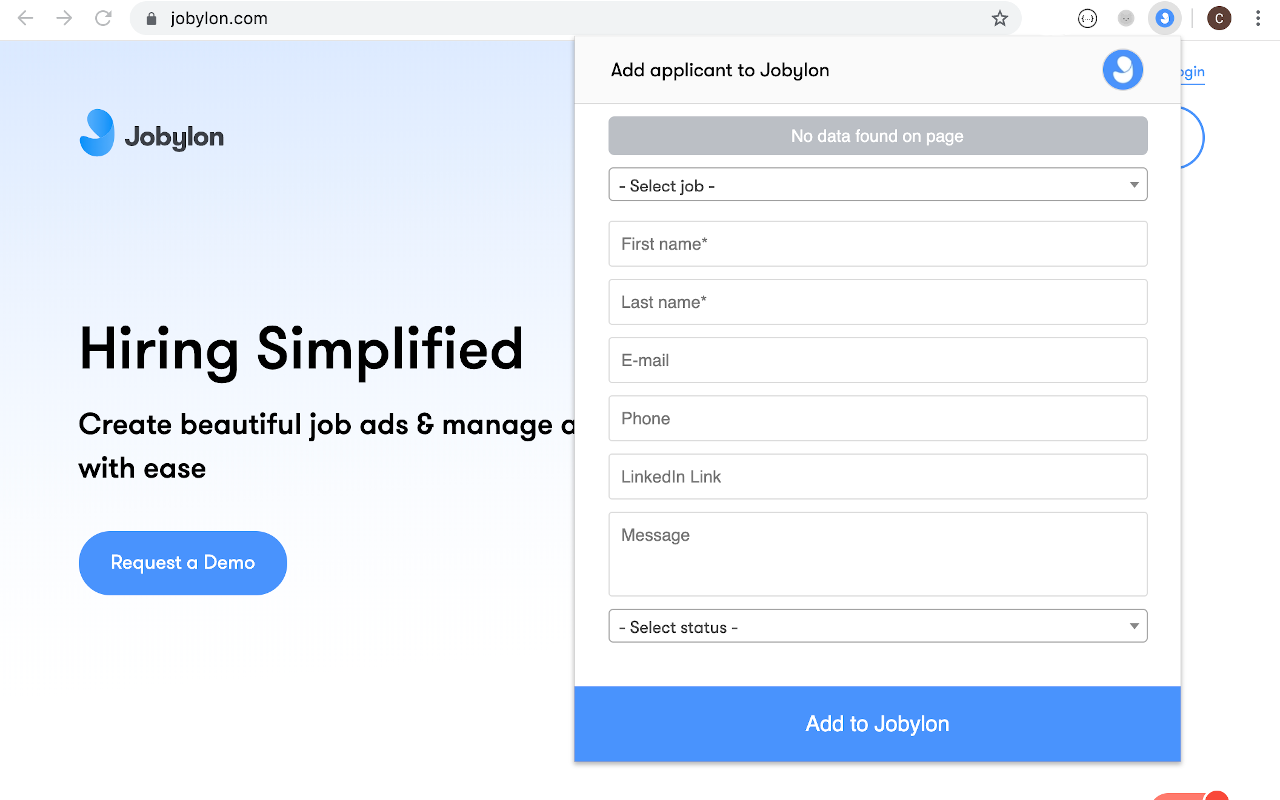
Task: Open the Chrome user profile avatar
Action: click(x=1219, y=18)
